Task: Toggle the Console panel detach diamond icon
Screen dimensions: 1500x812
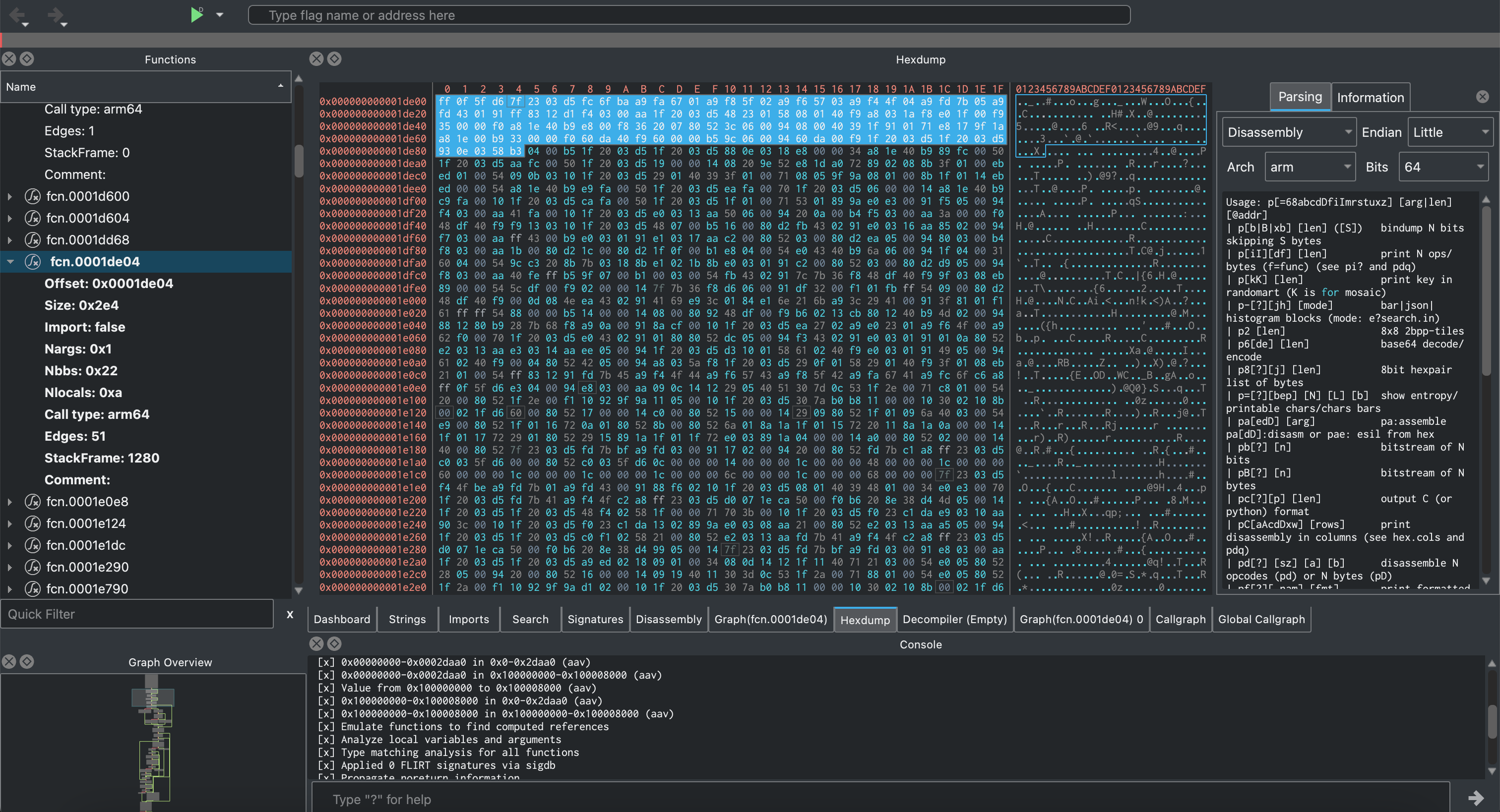Action: tap(334, 644)
